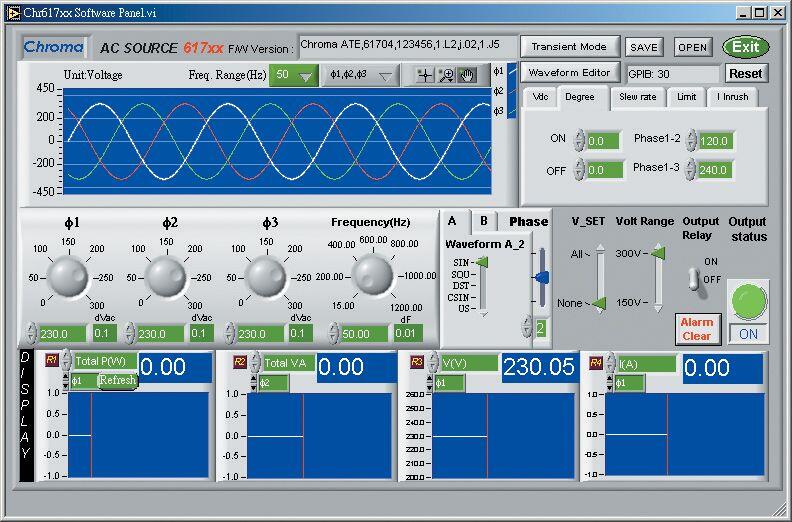Click the R4 display channel icon
Screen dimensions: 792x522
pos(596,361)
